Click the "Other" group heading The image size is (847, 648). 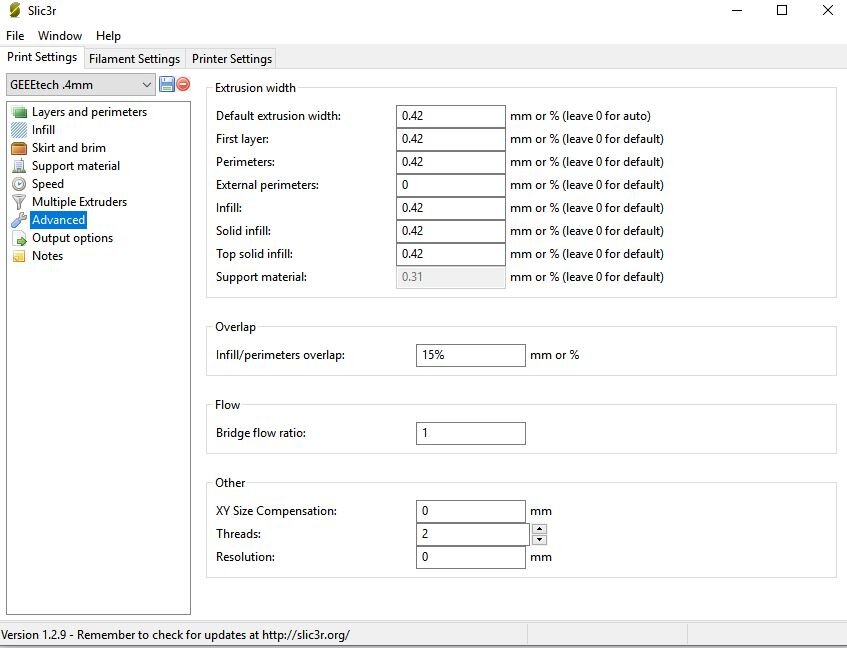click(x=230, y=483)
